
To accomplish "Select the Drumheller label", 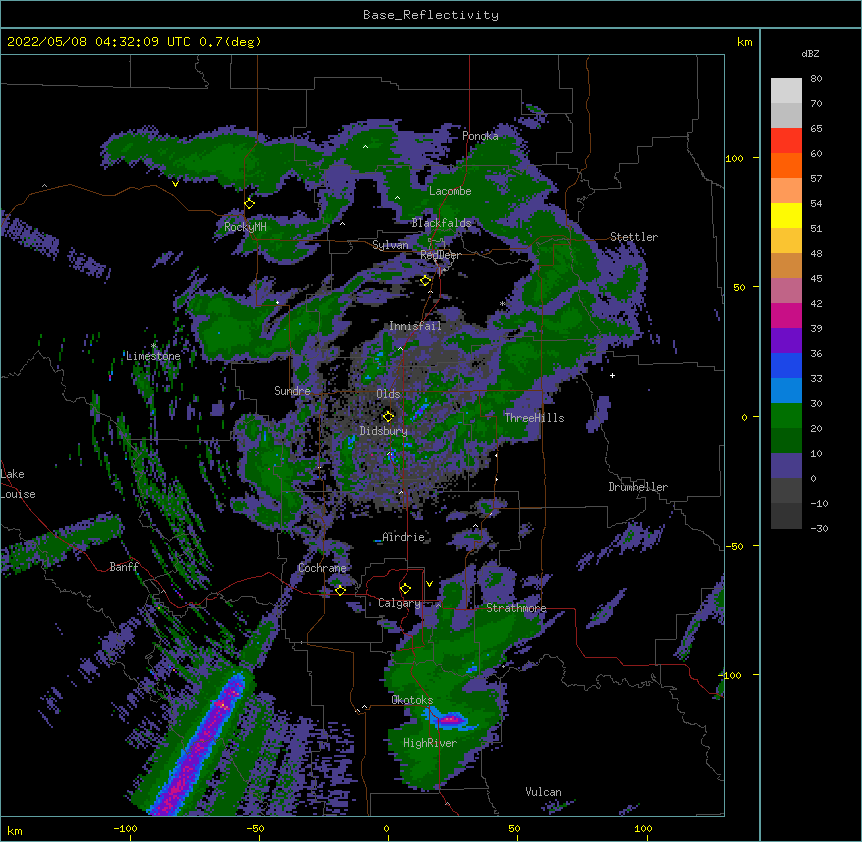I will [638, 487].
